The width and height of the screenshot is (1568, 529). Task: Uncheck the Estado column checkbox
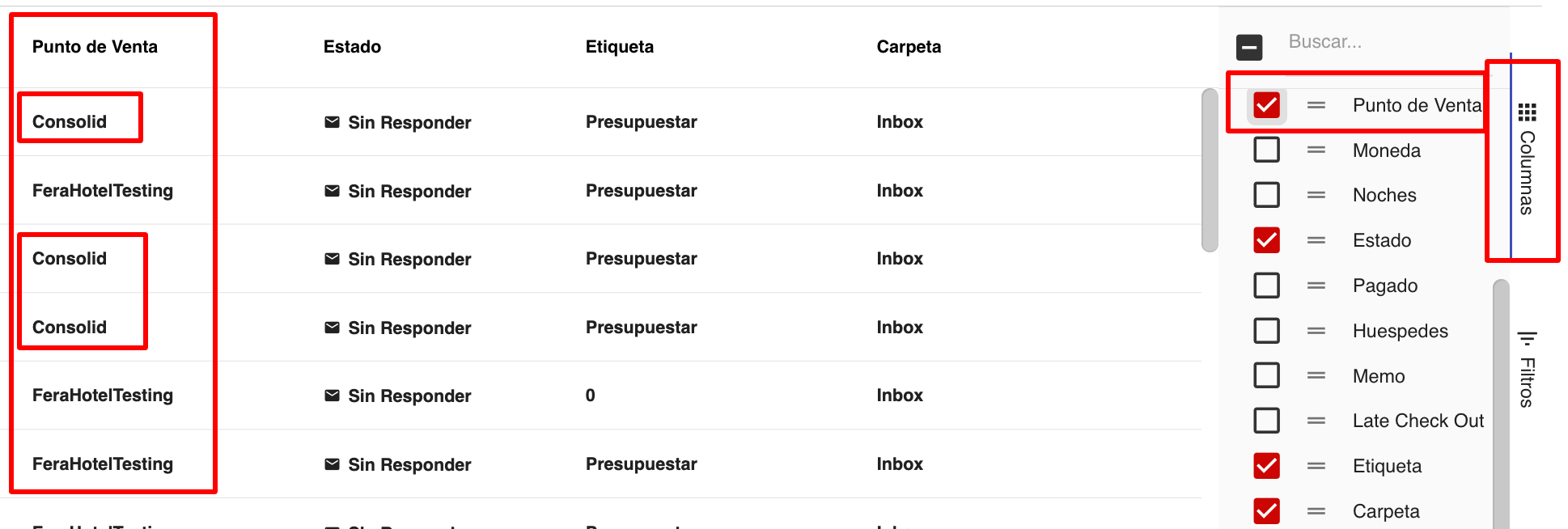[x=1266, y=240]
